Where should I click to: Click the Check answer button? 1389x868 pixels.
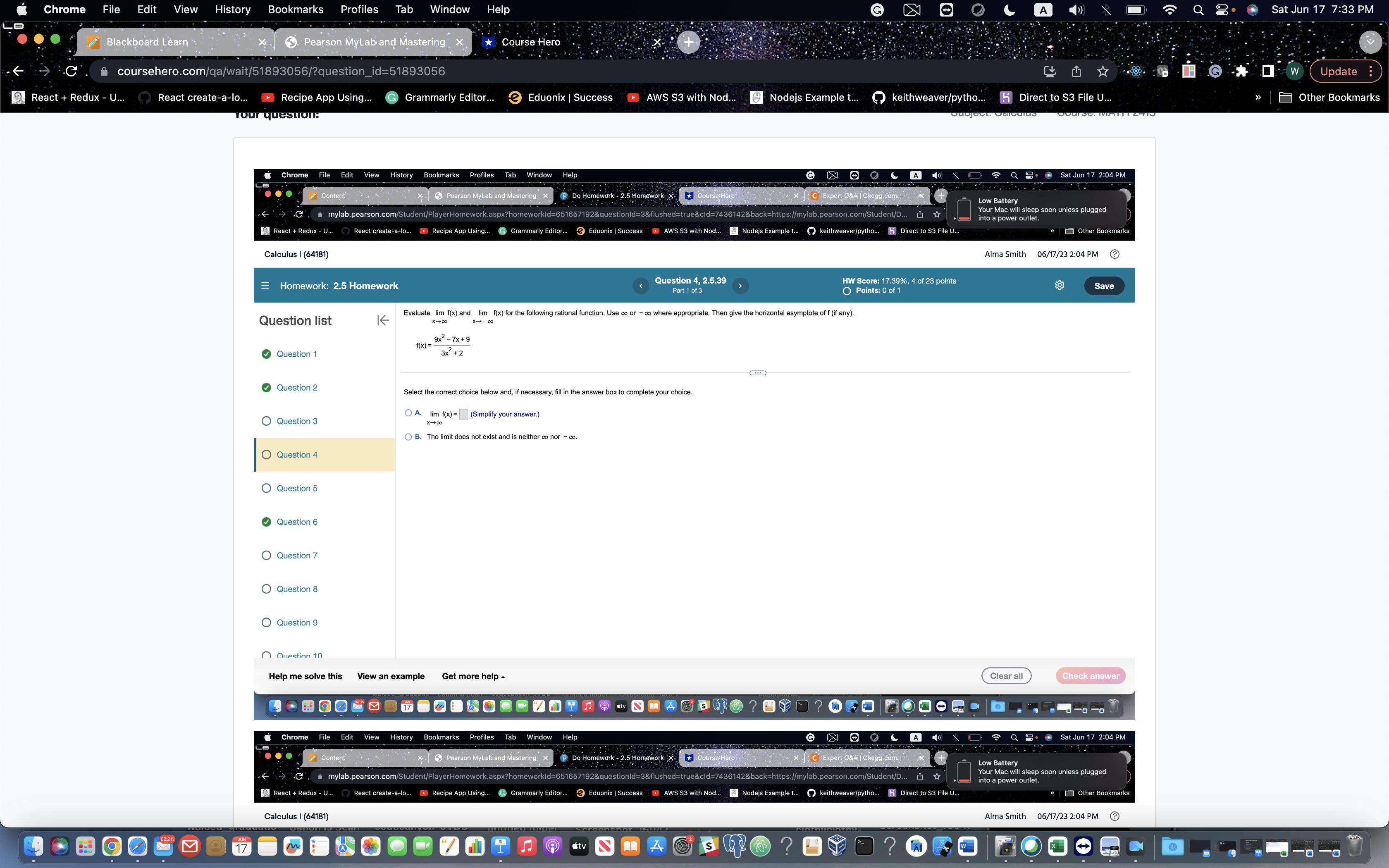coord(1090,676)
